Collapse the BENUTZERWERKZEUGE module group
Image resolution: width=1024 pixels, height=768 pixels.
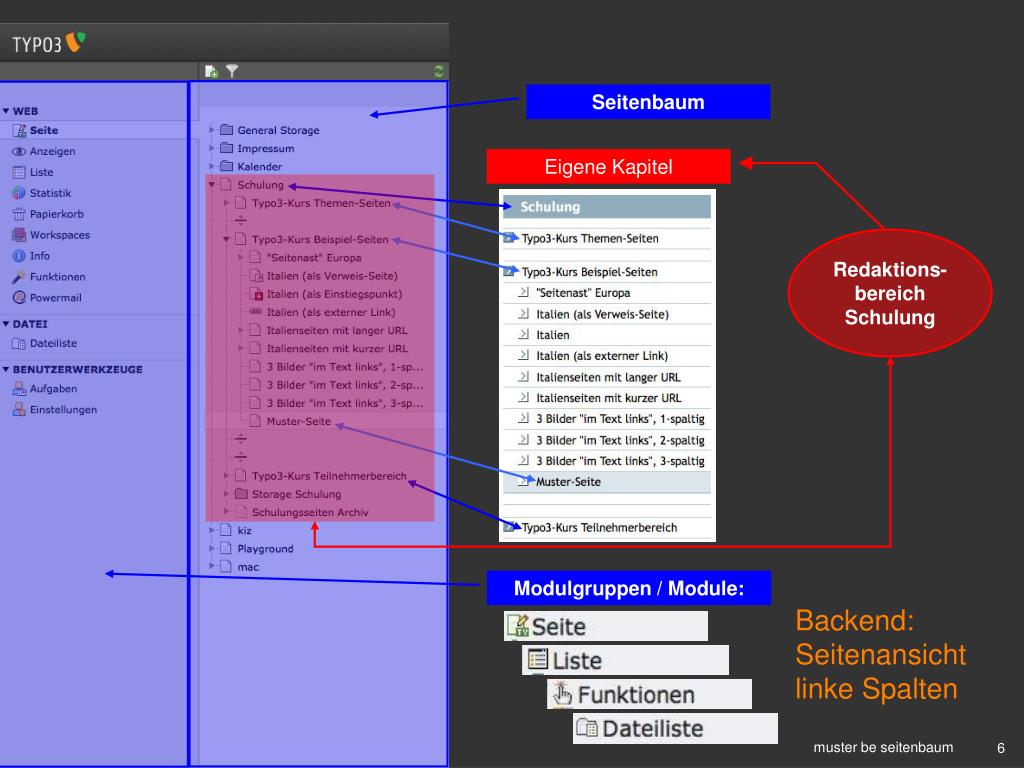6,370
